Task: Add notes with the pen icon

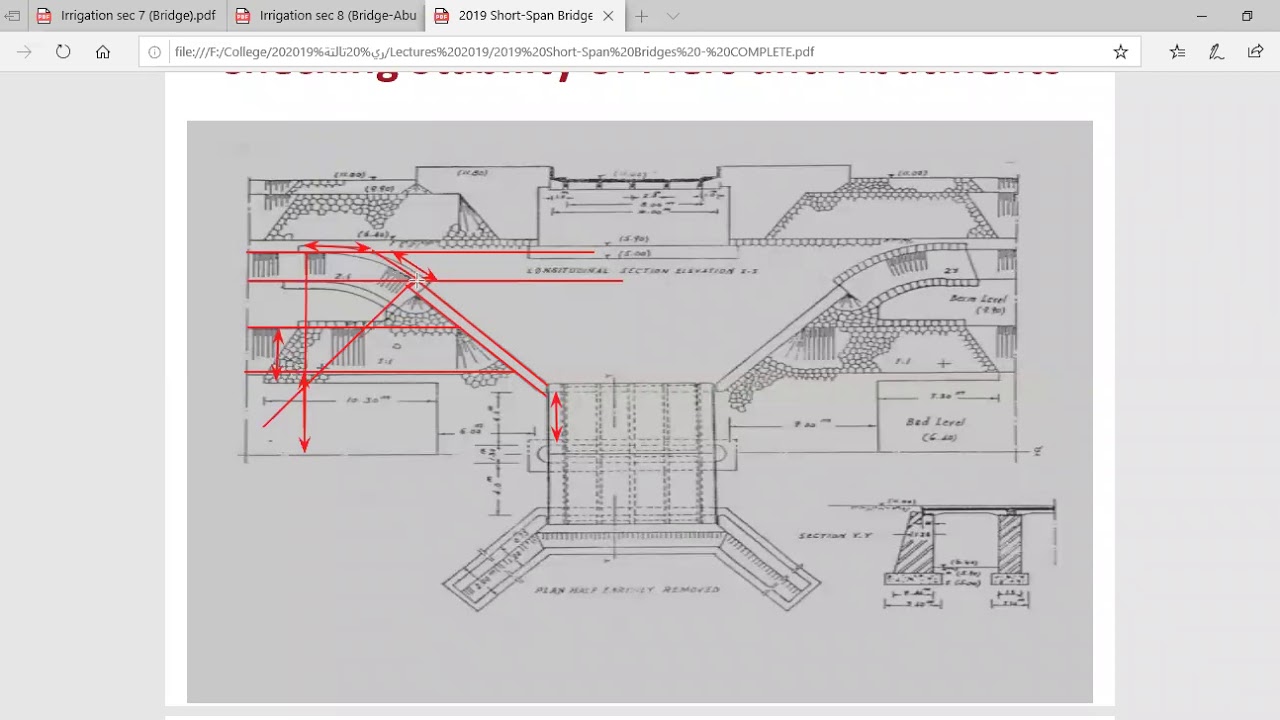Action: click(1216, 52)
